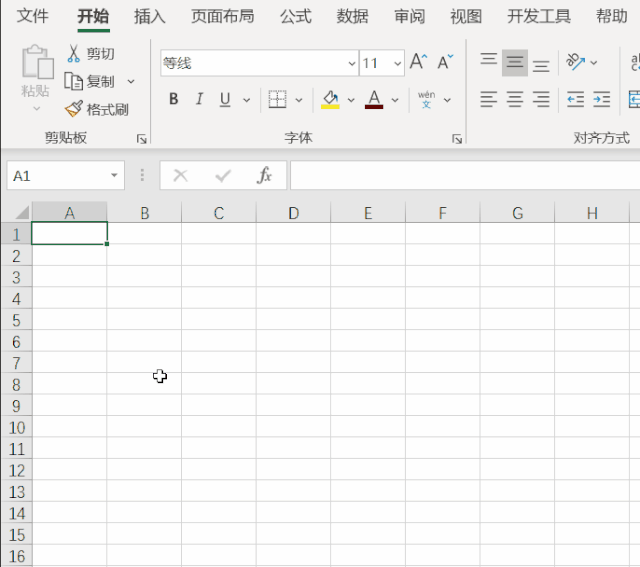
Task: Open the clipboard group dialog launcher
Action: coord(142,140)
